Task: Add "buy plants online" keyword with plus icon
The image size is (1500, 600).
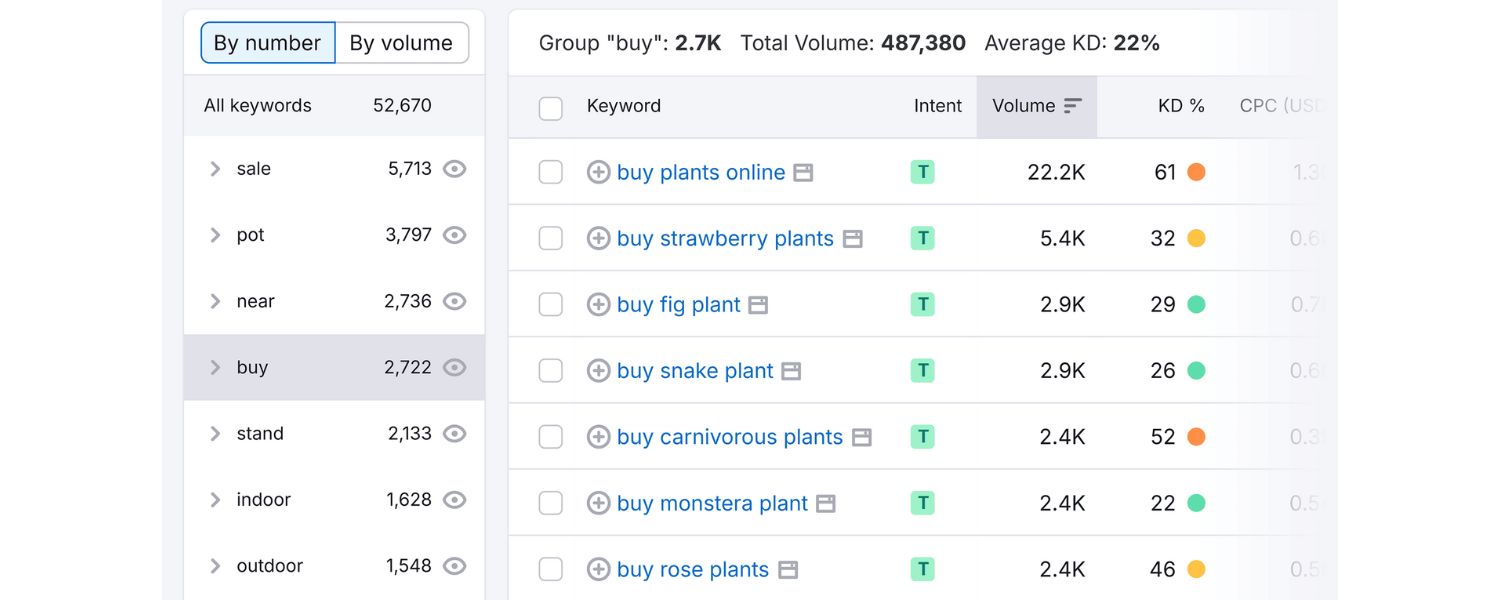Action: (x=598, y=172)
